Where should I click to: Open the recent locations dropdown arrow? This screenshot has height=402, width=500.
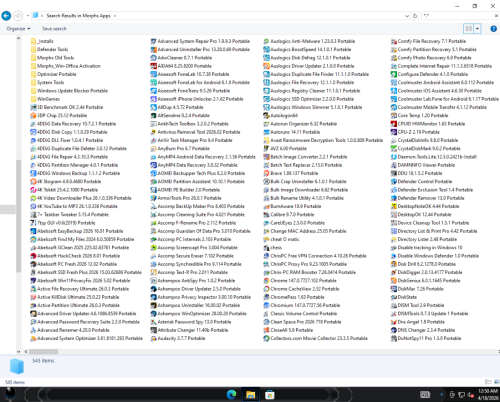point(28,16)
